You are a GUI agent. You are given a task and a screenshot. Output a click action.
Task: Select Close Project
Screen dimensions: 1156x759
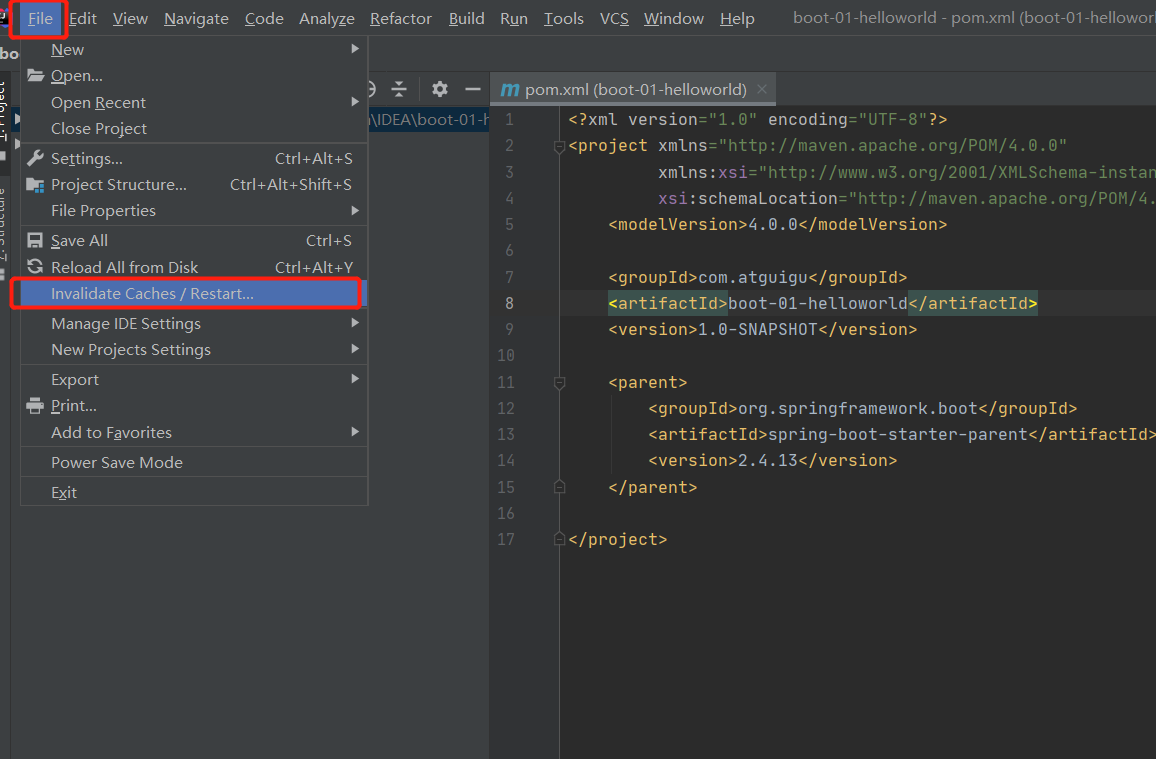(194, 128)
